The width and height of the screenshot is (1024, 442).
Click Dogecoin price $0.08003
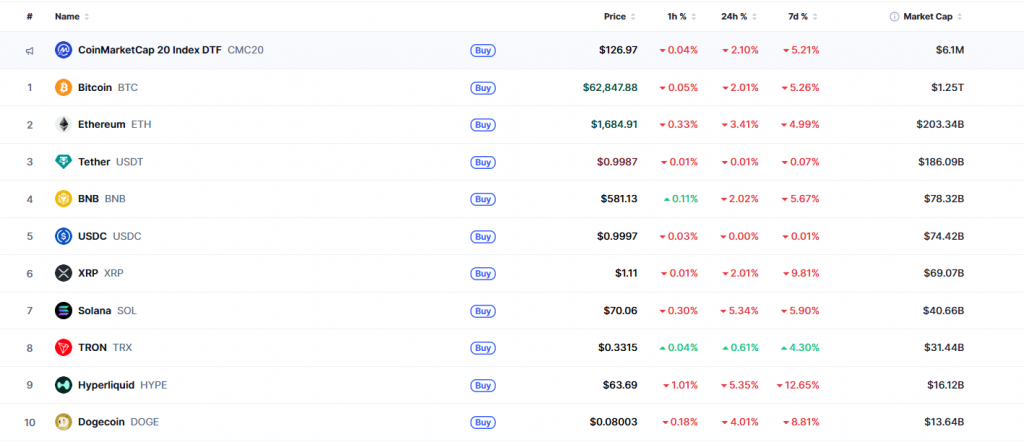(x=613, y=422)
